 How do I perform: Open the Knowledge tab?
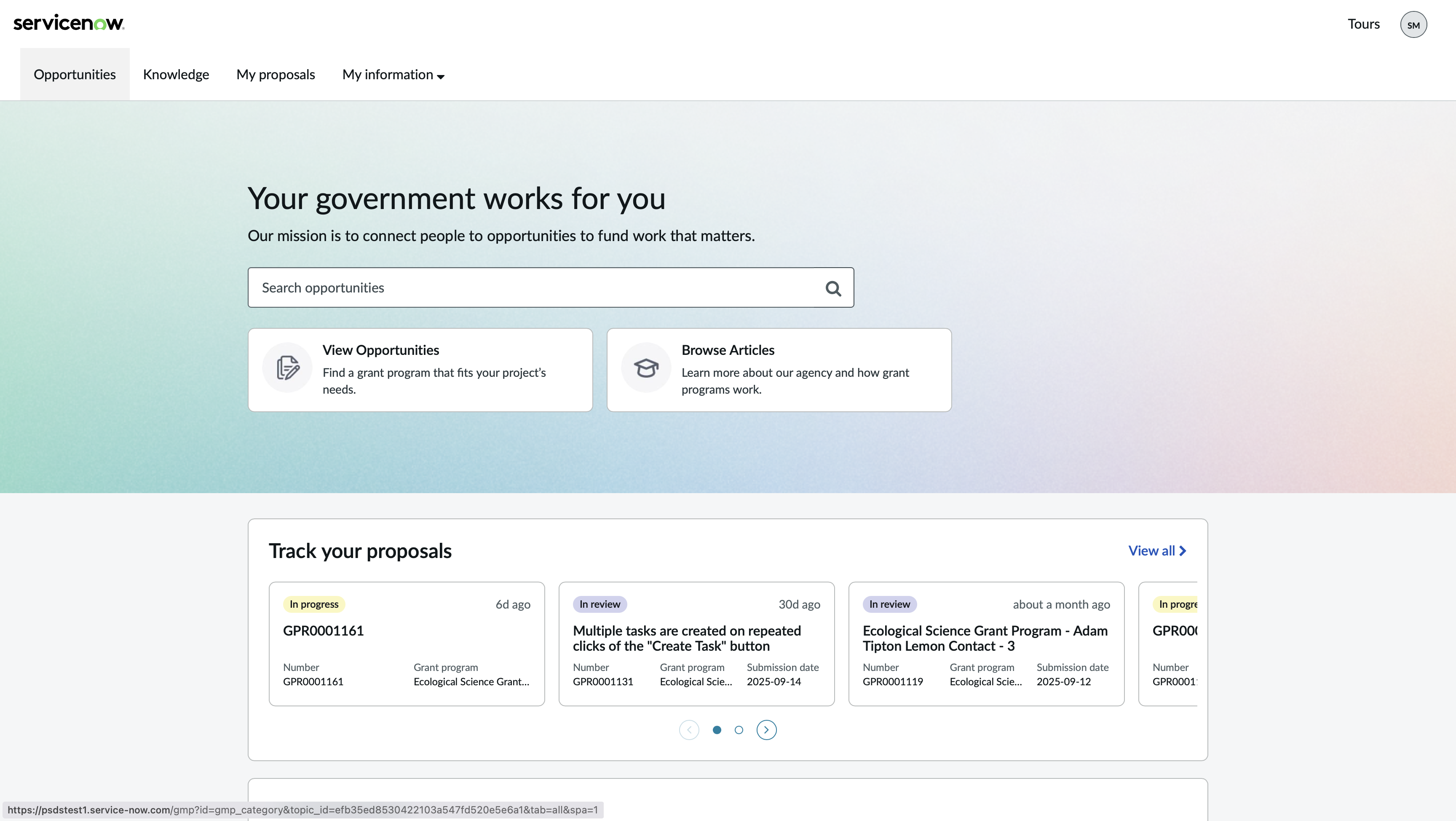[176, 75]
